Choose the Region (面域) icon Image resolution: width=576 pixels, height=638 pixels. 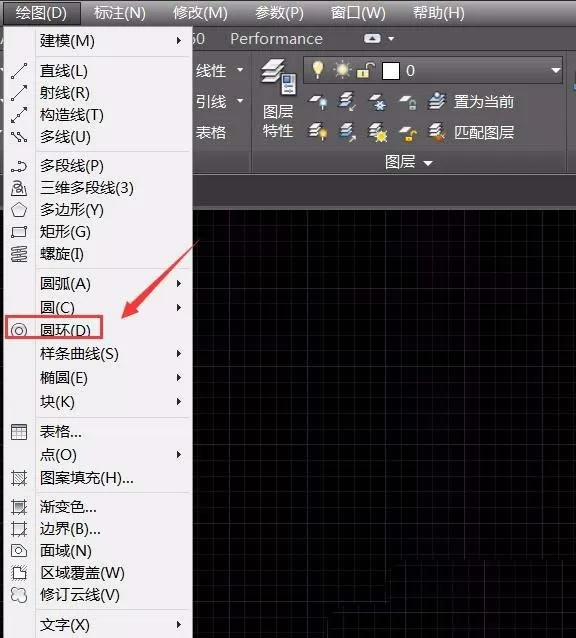coord(19,551)
